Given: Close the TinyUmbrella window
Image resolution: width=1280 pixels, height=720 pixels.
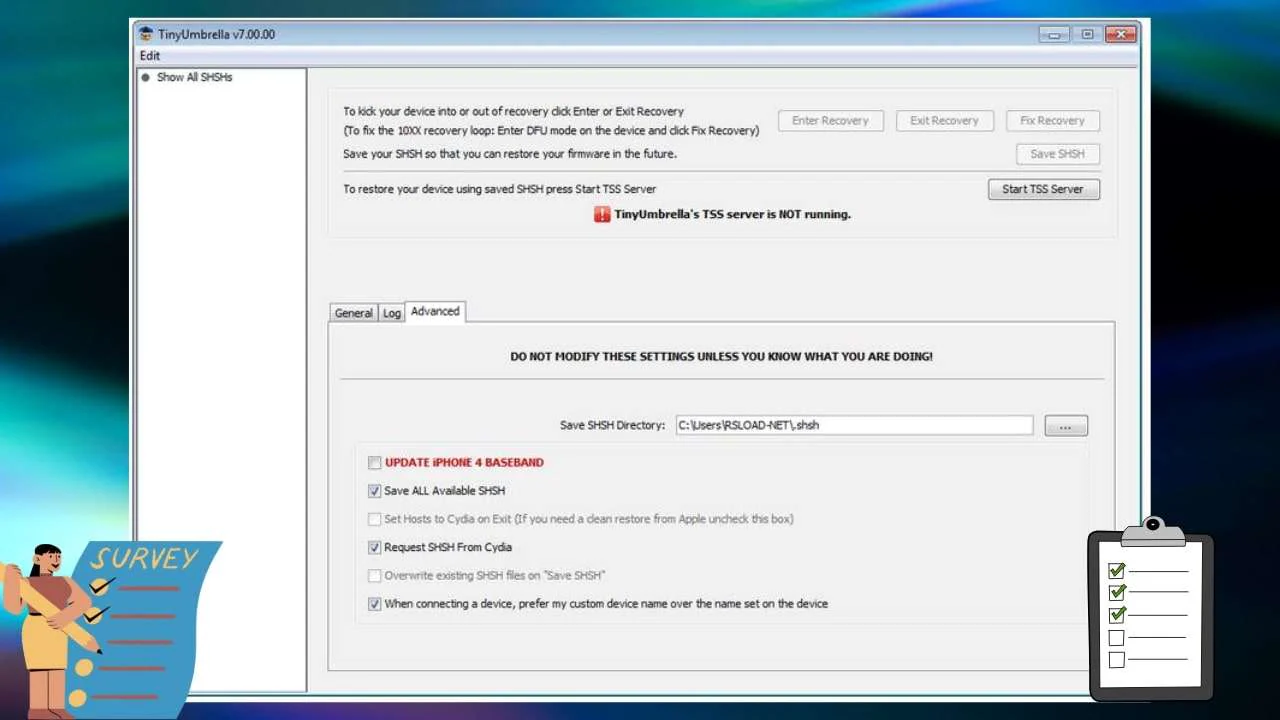Looking at the screenshot, I should click(x=1121, y=34).
